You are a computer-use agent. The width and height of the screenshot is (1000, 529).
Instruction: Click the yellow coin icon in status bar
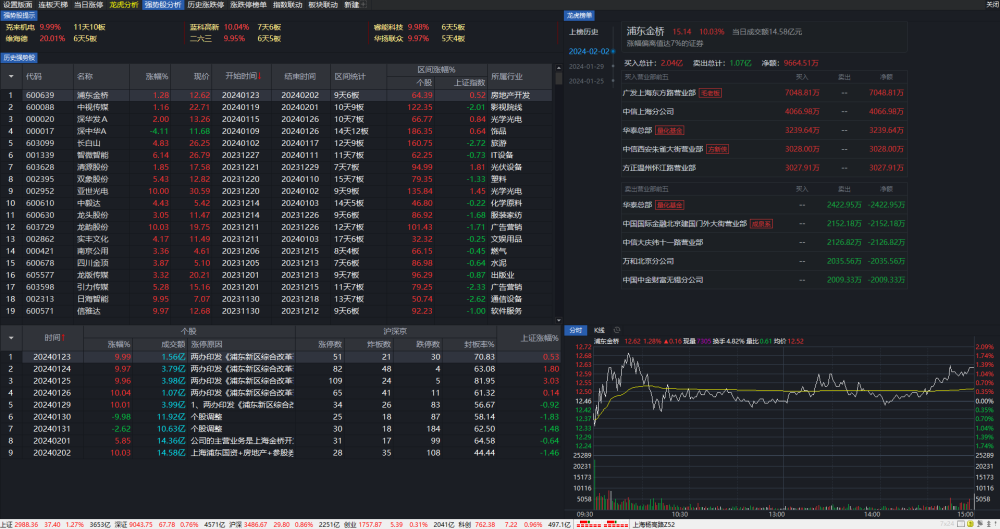(971, 525)
